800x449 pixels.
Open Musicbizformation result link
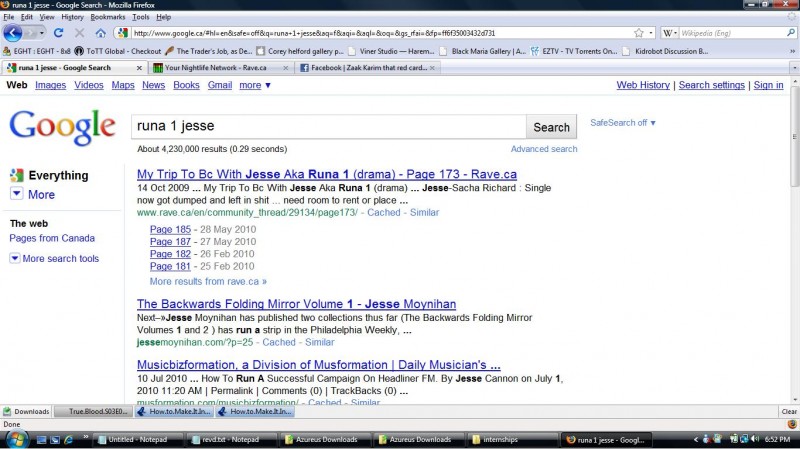coord(318,365)
